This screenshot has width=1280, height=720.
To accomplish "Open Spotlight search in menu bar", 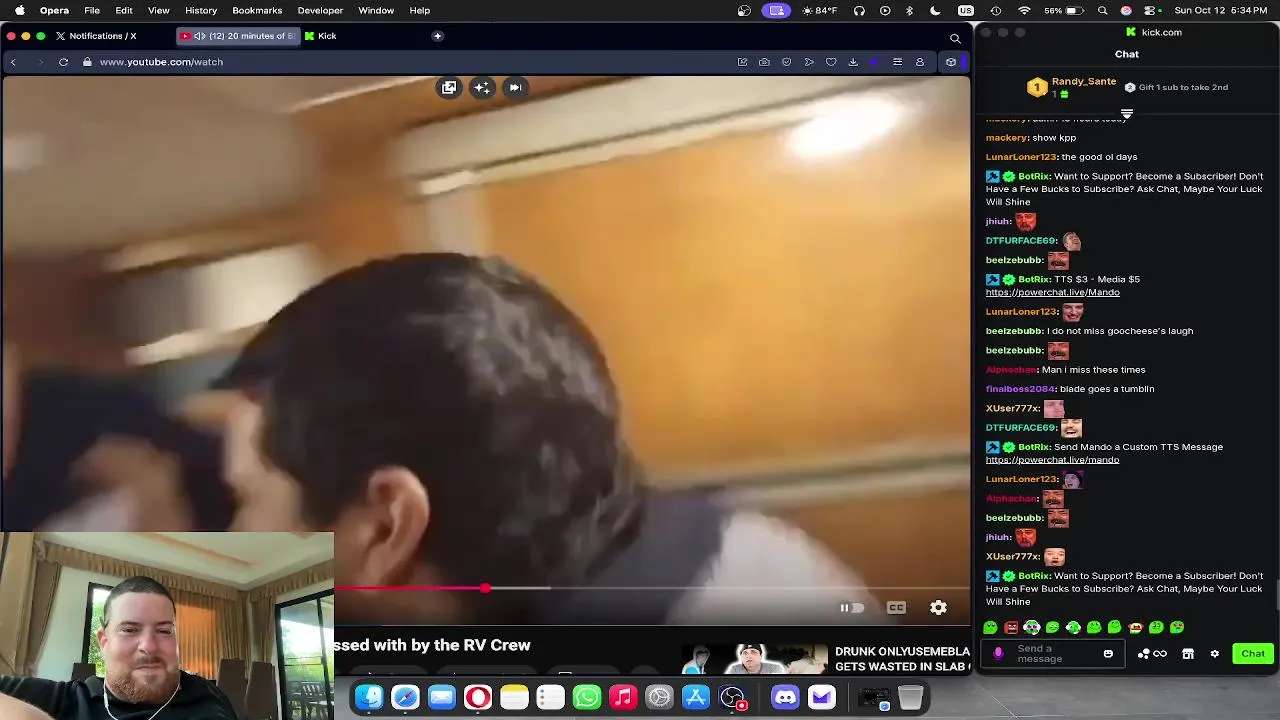I will [1102, 10].
